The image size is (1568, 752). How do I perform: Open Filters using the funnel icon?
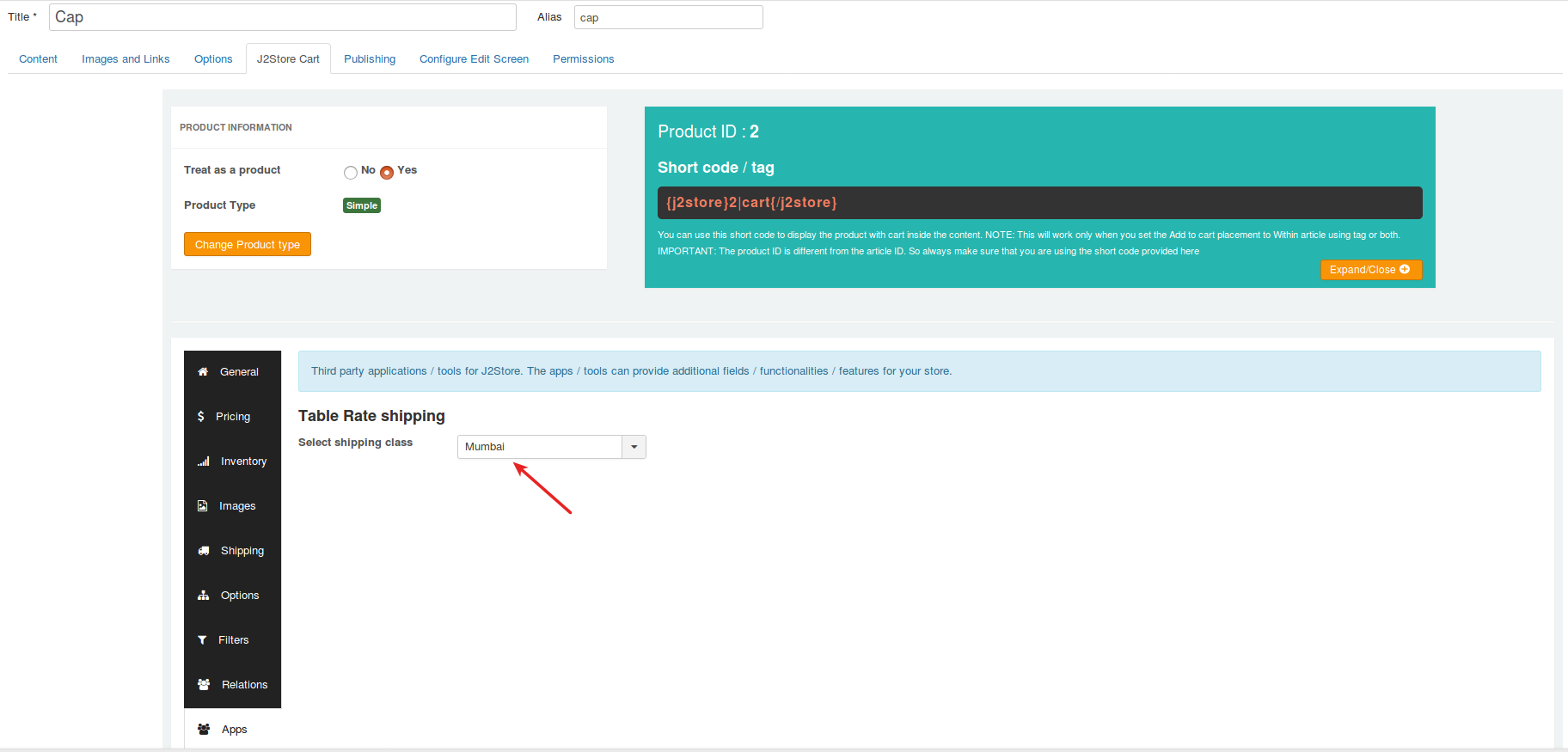pos(202,640)
